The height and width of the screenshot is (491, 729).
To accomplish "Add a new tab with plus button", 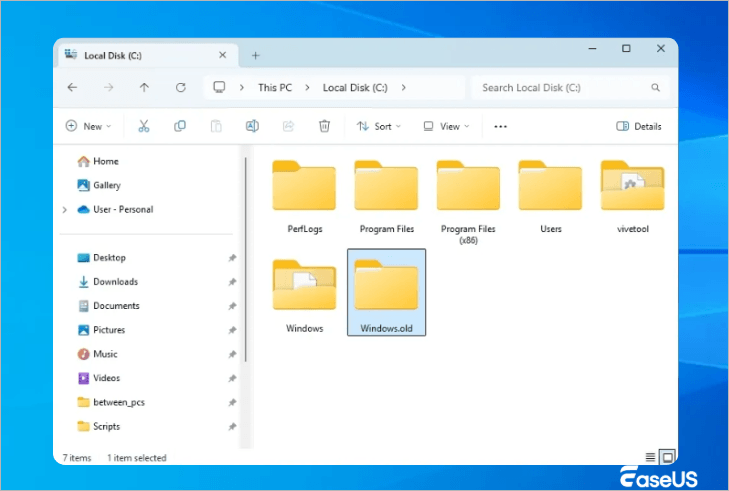I will point(255,55).
